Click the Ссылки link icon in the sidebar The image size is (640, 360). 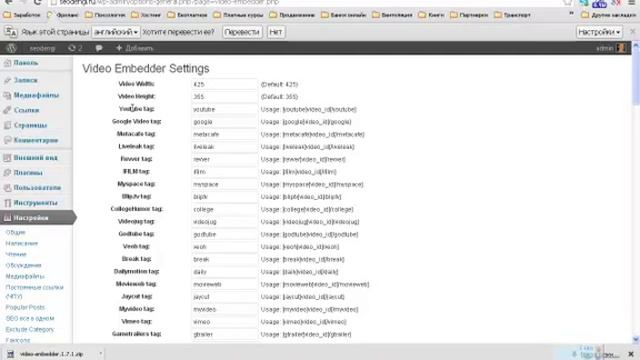coord(7,110)
